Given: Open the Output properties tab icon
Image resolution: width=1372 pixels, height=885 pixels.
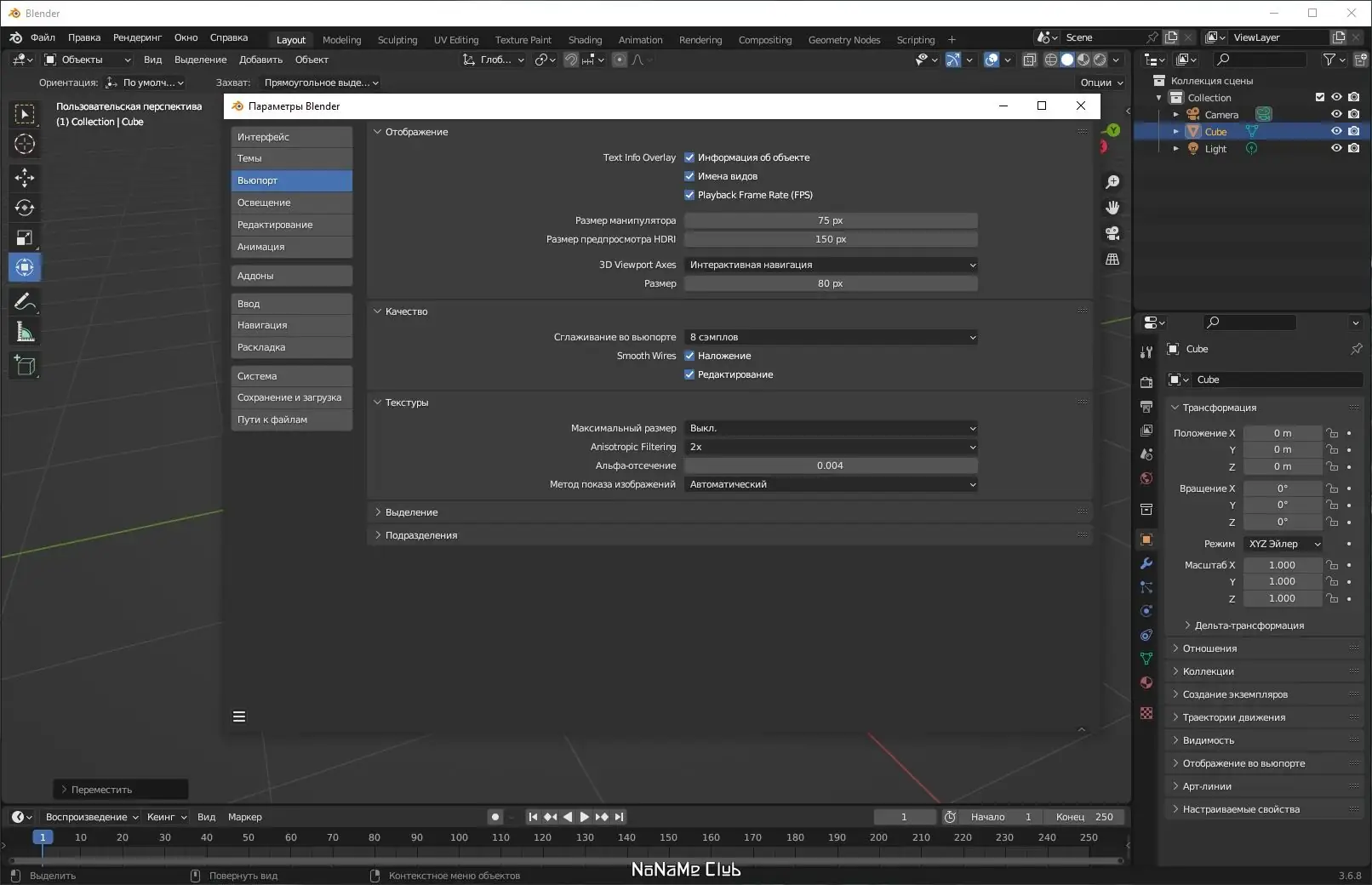Looking at the screenshot, I should (x=1146, y=407).
